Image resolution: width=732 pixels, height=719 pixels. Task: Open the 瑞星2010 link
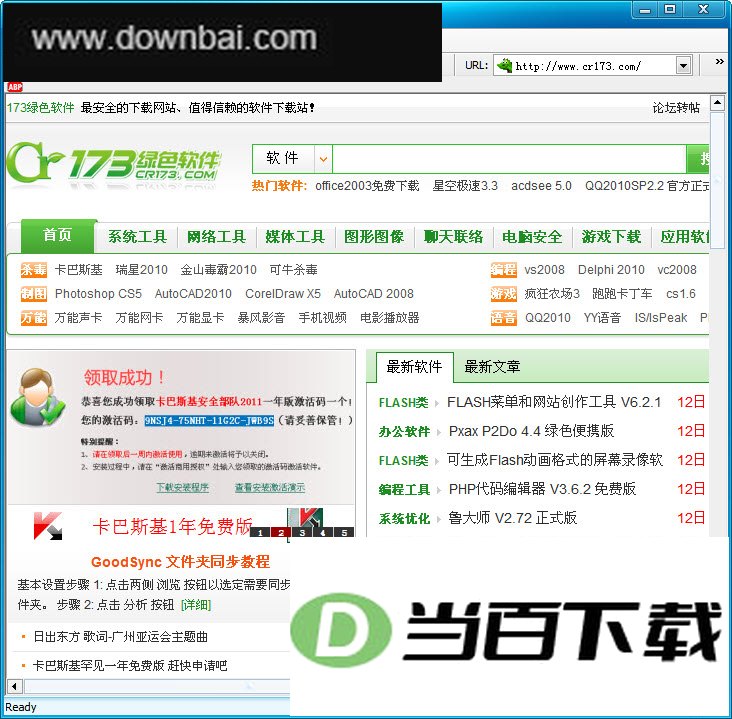141,270
